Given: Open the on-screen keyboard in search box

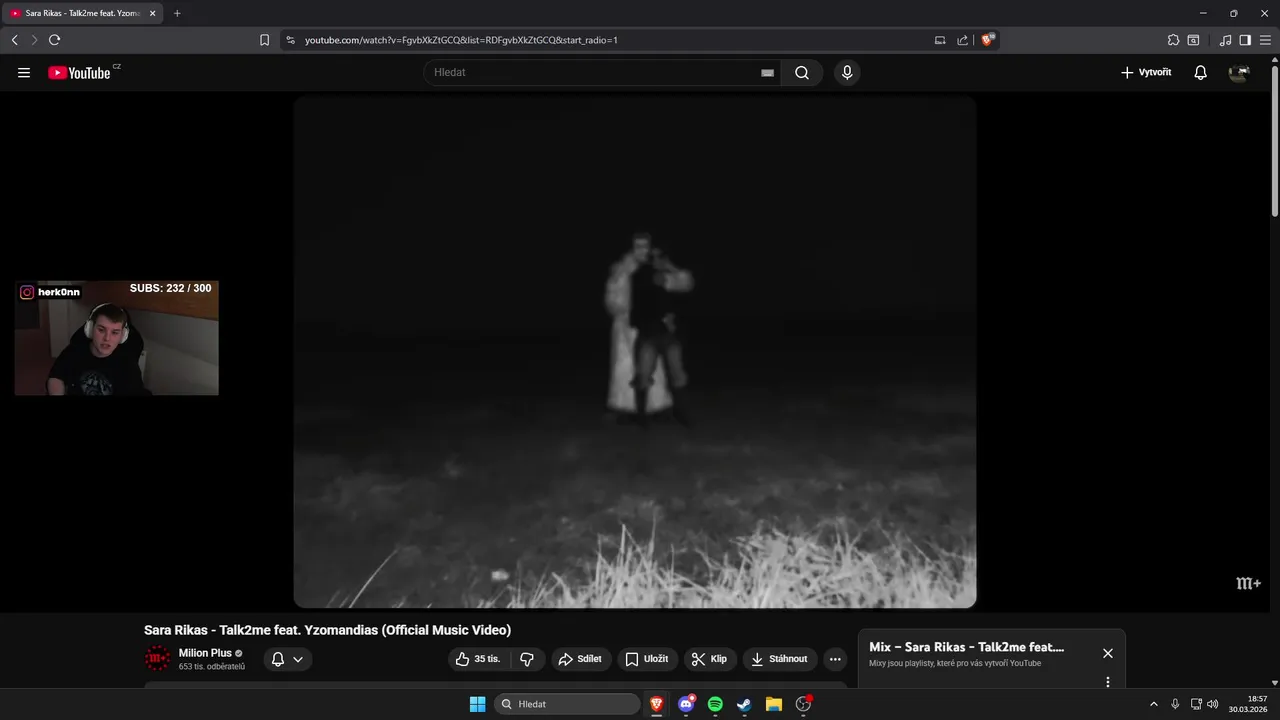Looking at the screenshot, I should [767, 73].
